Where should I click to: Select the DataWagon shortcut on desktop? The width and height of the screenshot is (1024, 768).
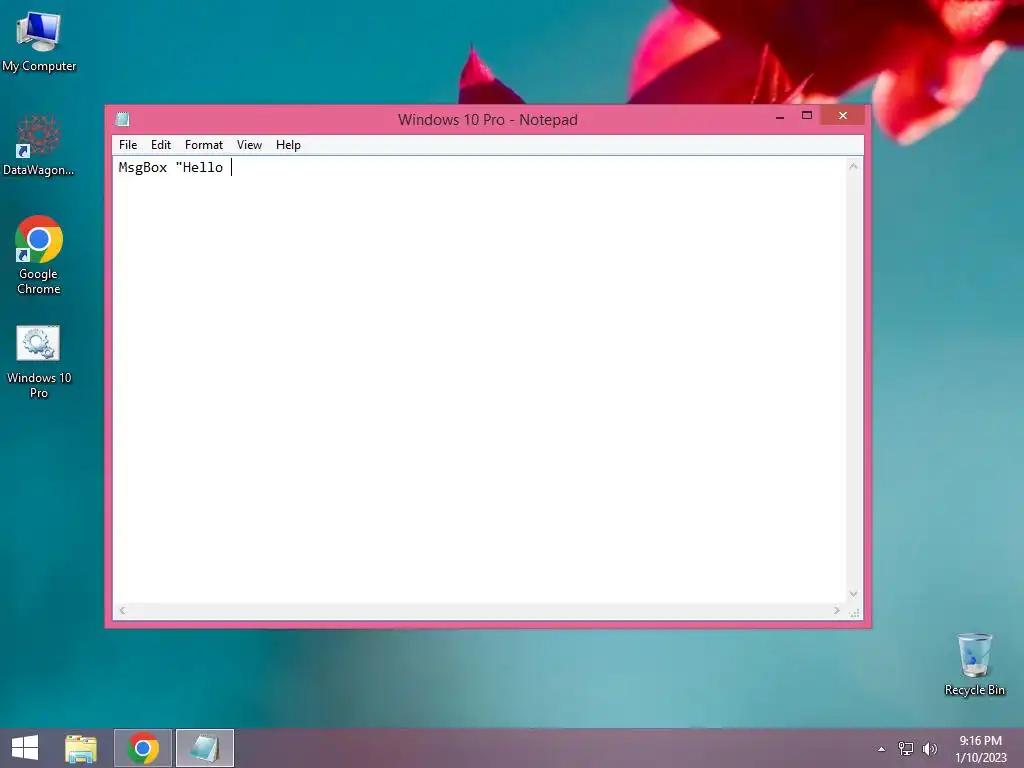coord(39,145)
